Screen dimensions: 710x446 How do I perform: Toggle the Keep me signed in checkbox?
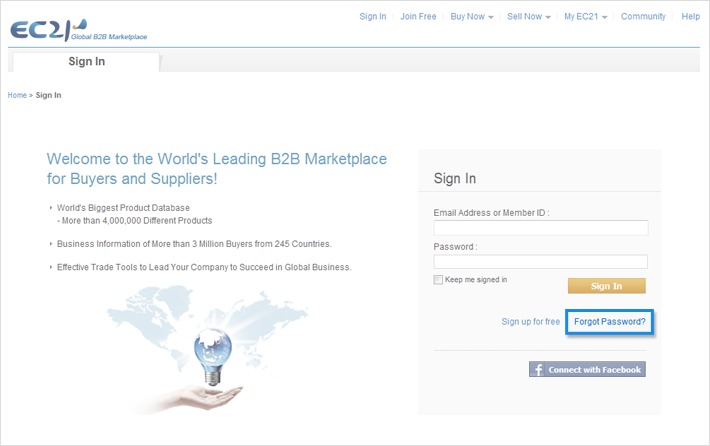pyautogui.click(x=438, y=280)
